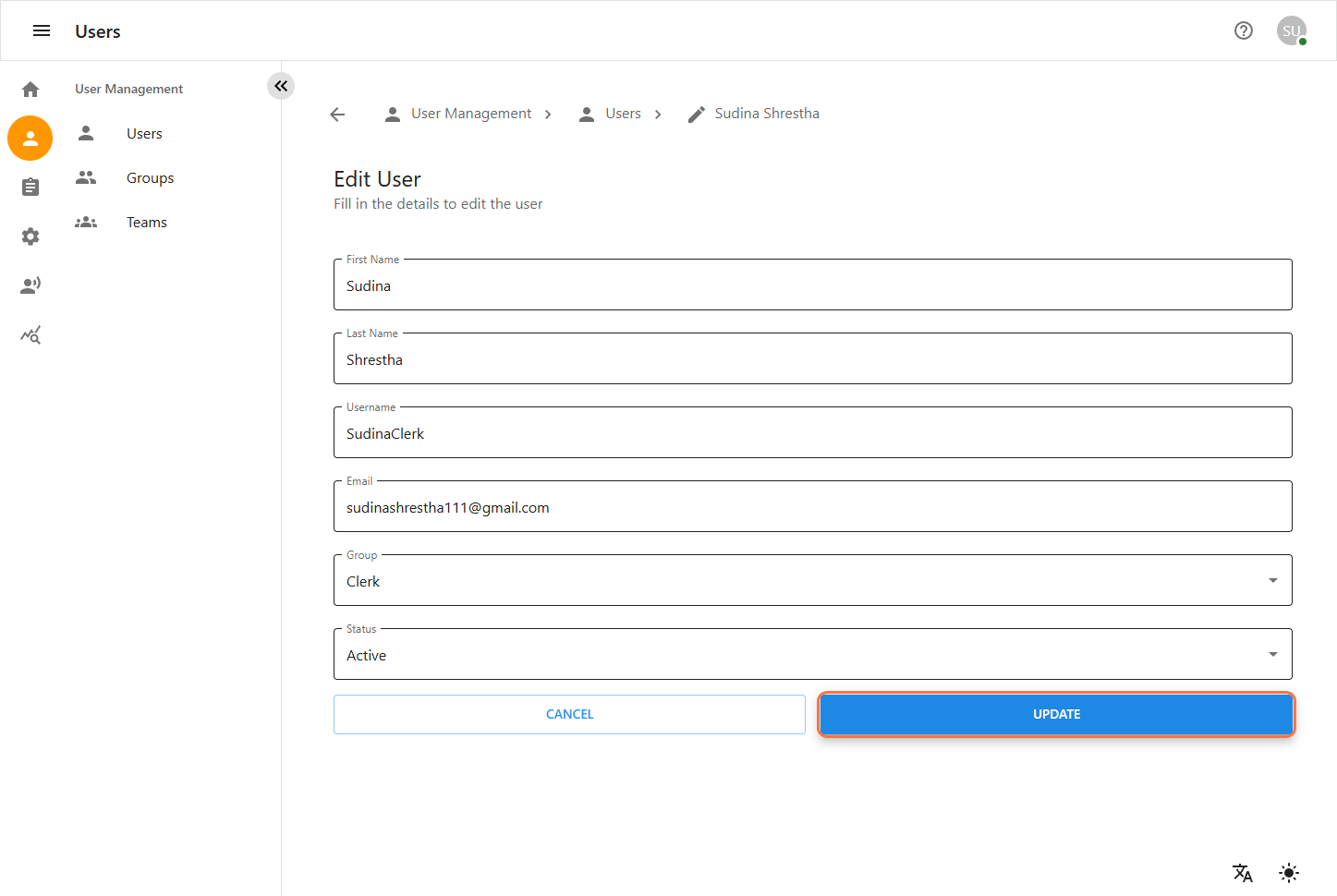Open the analytics search chart icon
The height and width of the screenshot is (896, 1337).
(30, 335)
